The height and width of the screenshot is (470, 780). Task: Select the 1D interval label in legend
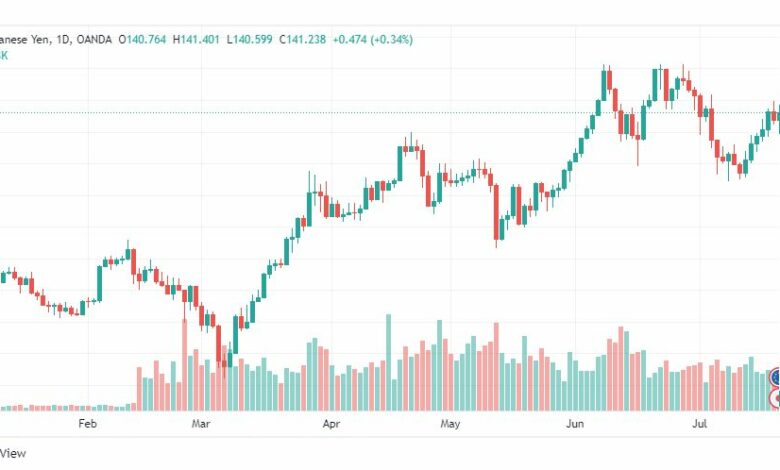pos(63,39)
